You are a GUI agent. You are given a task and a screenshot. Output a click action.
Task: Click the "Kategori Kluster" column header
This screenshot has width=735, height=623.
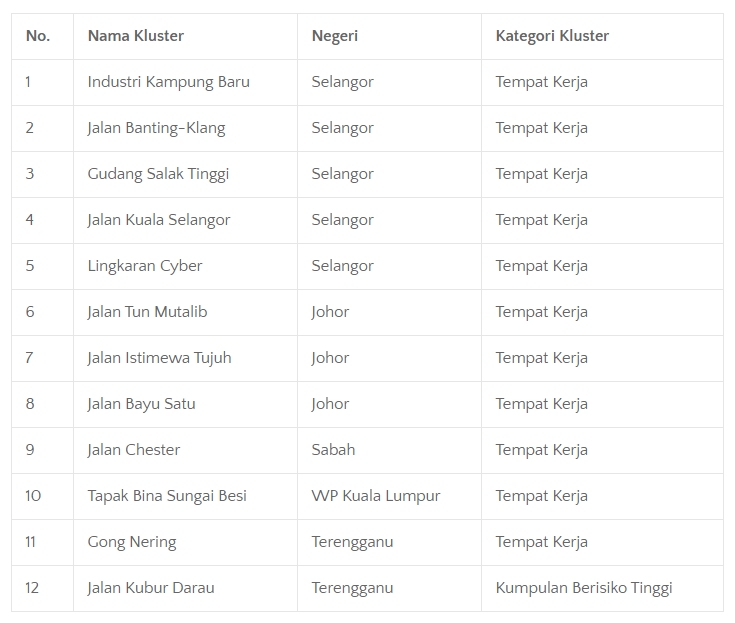tap(552, 36)
